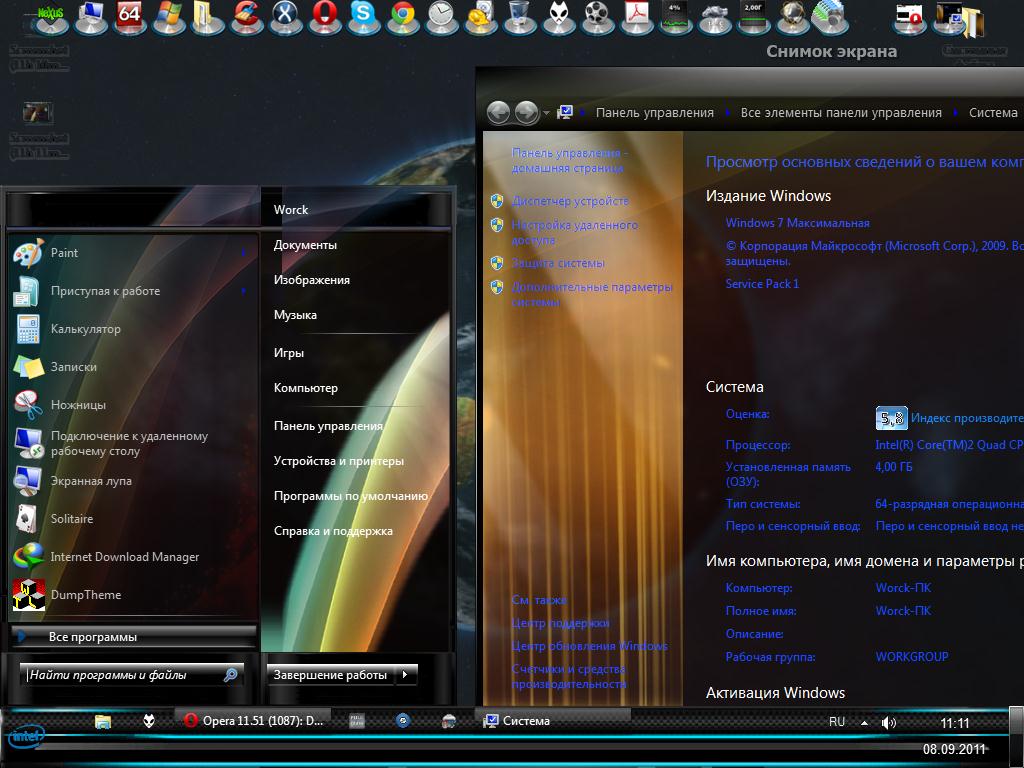Open the Nexus dock icon
Viewport: 1024px width, 768px height.
coord(51,18)
